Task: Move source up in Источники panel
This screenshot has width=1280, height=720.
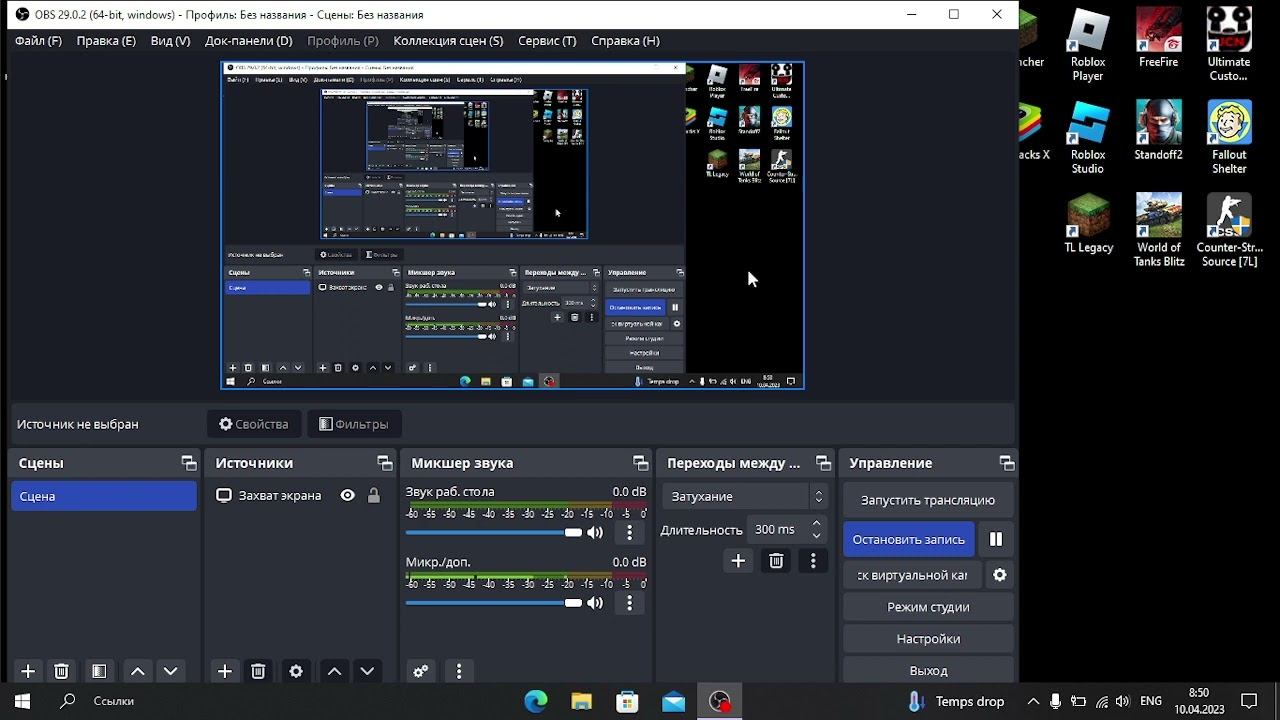Action: pos(335,672)
